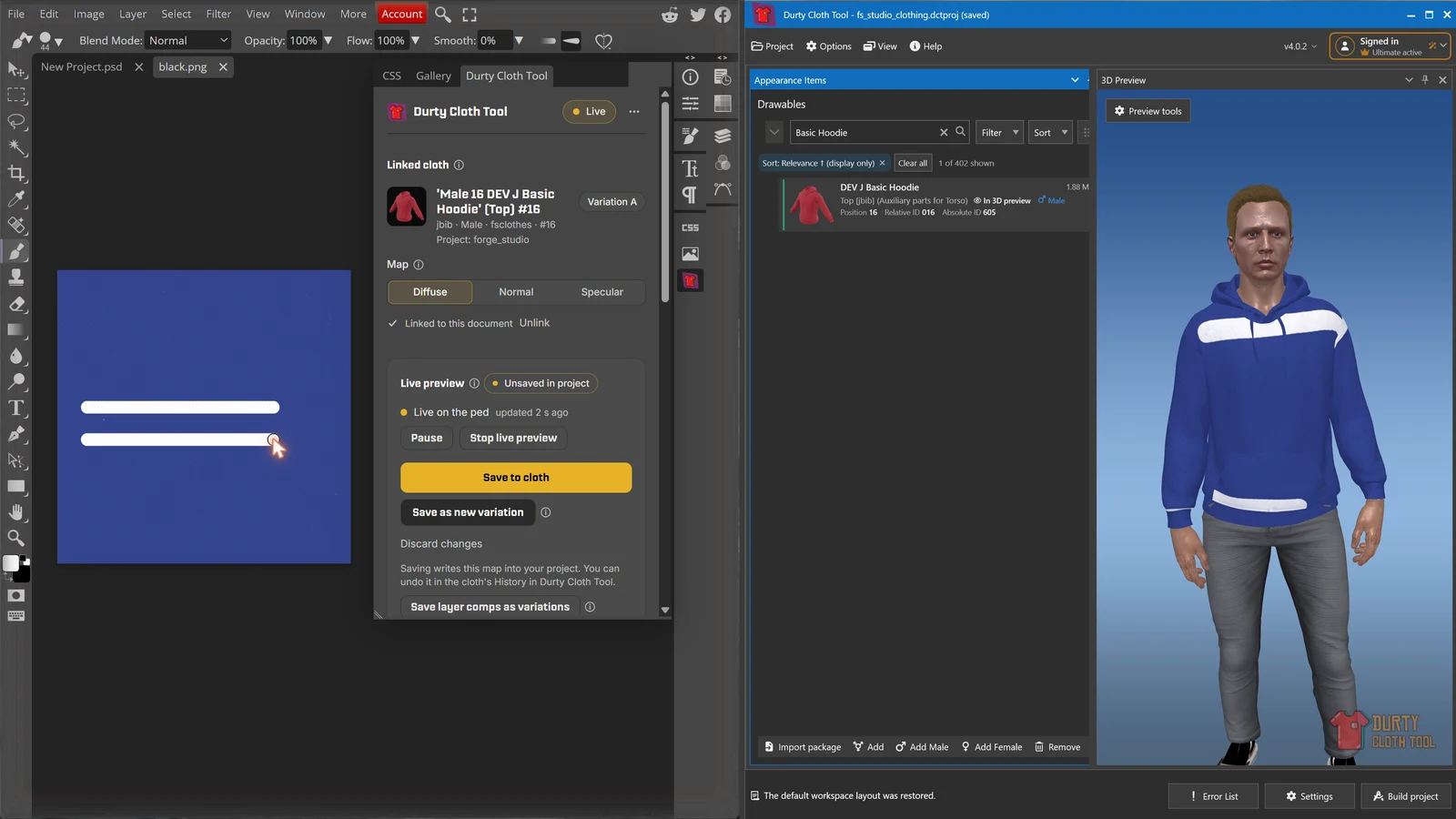
Task: Open the Reddit link icon
Action: click(670, 15)
